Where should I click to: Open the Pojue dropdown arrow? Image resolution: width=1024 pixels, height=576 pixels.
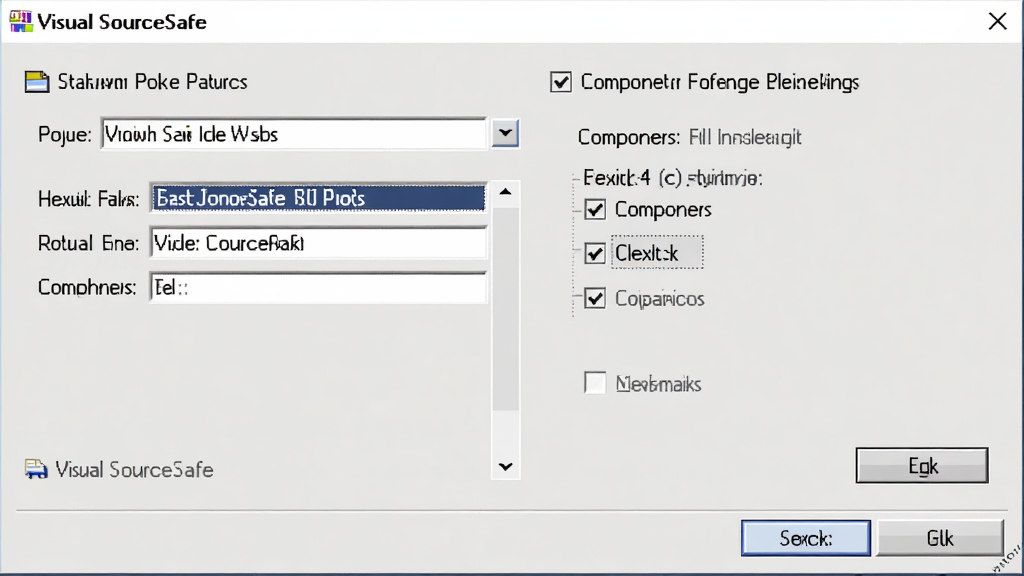(505, 133)
